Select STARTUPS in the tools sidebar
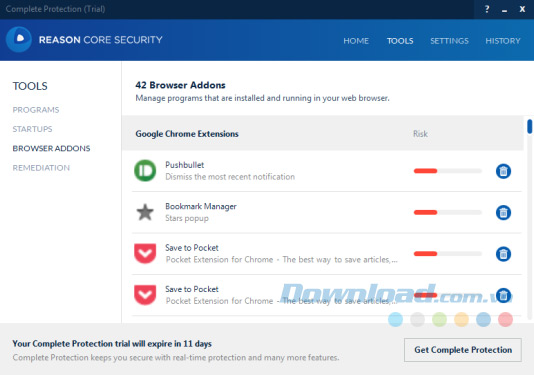The image size is (534, 375). point(32,129)
